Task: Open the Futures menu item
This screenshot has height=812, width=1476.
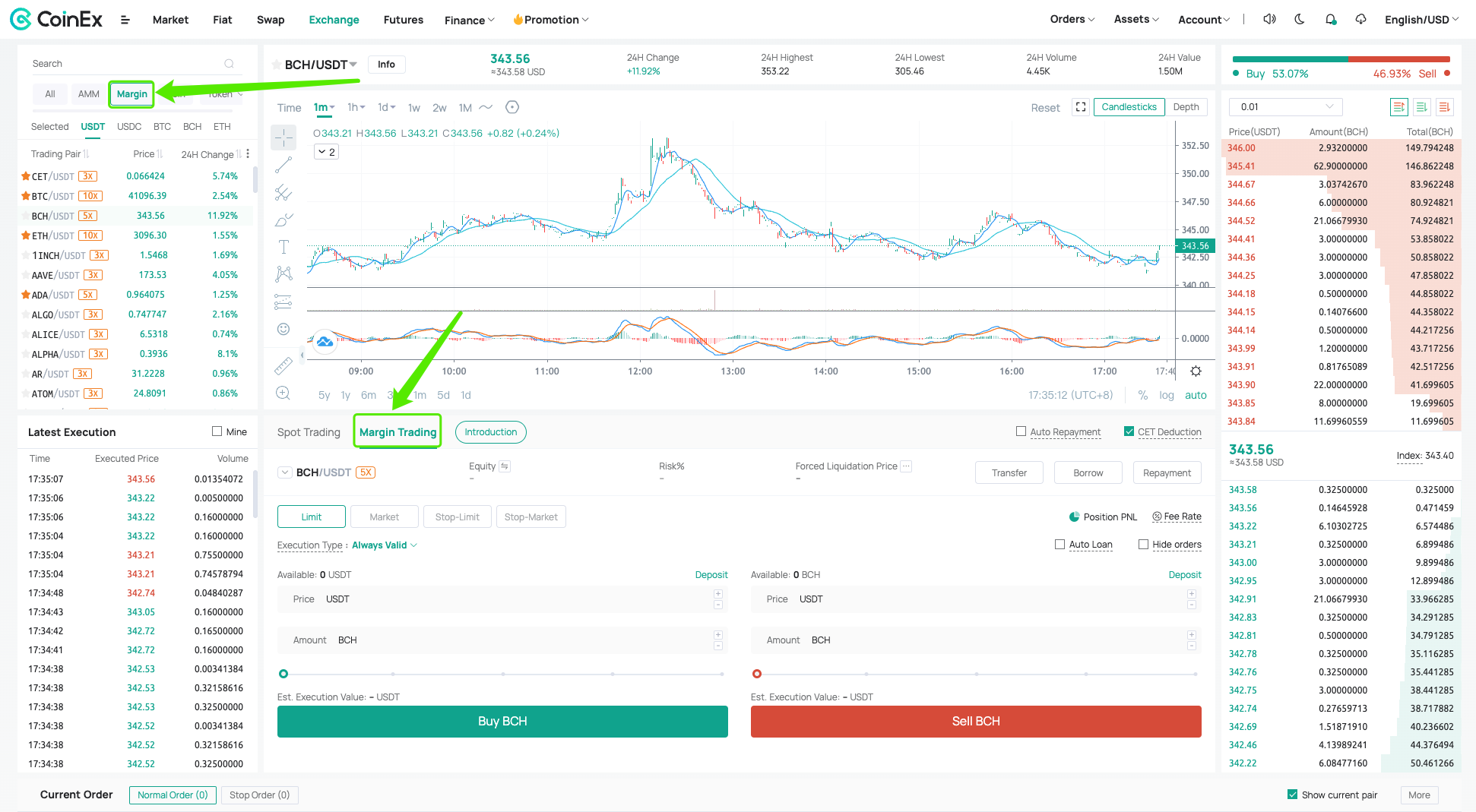Action: tap(404, 20)
